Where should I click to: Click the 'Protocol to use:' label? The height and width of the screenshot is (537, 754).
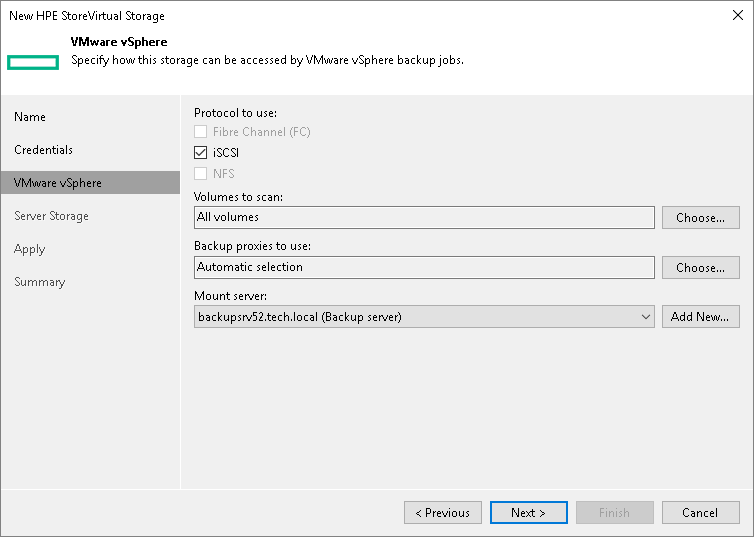click(236, 113)
